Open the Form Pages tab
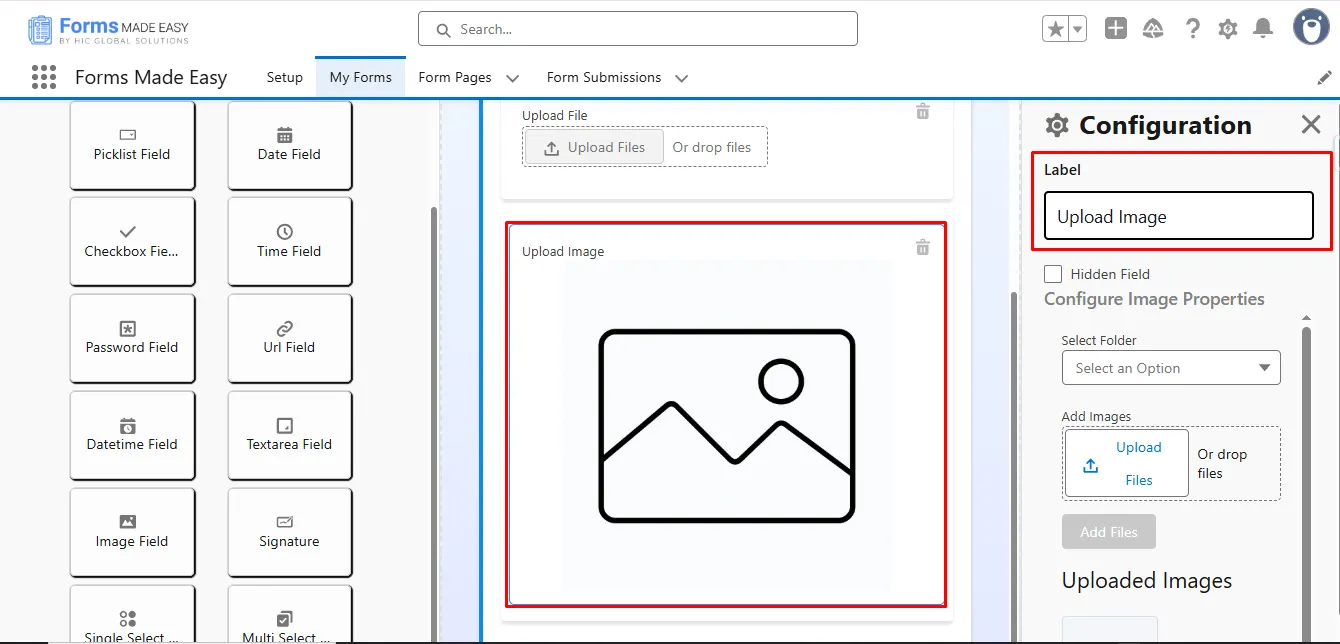1340x644 pixels. 455,77
